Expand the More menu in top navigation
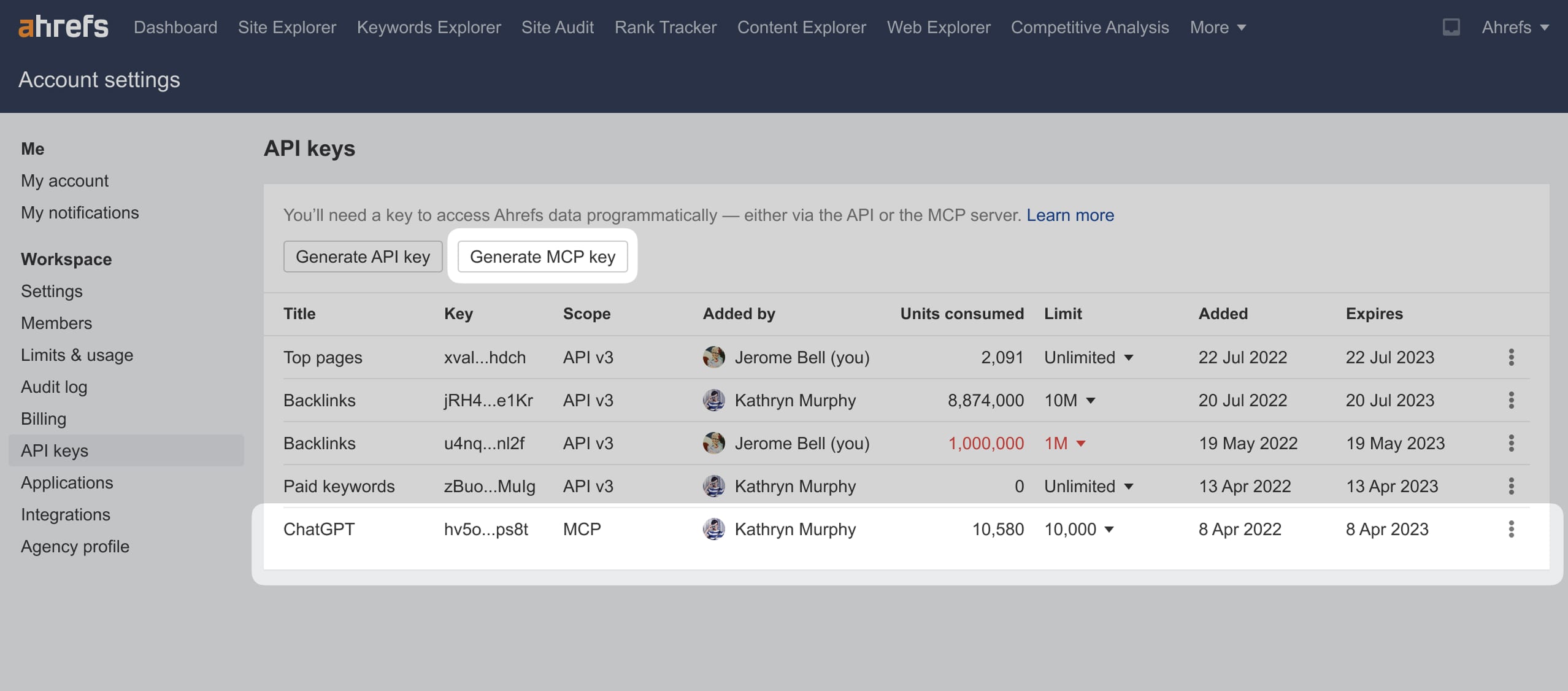The width and height of the screenshot is (1568, 691). 1217,27
